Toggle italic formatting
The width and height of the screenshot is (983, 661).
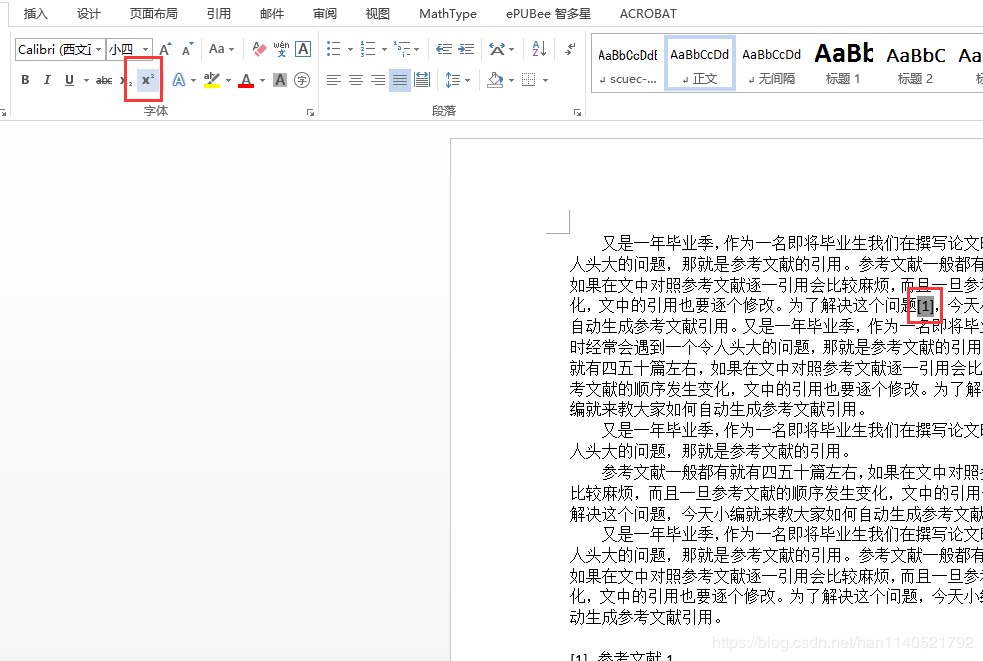pyautogui.click(x=47, y=80)
